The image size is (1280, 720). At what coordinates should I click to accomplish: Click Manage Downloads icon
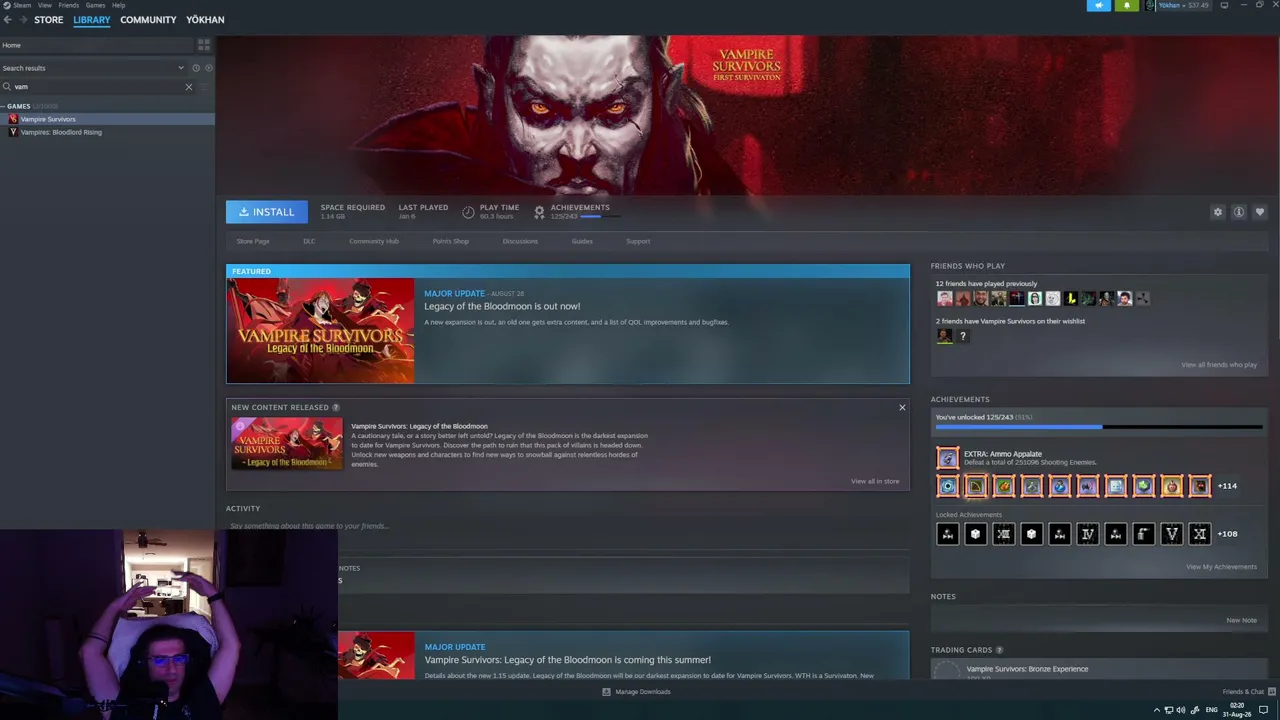[x=606, y=692]
